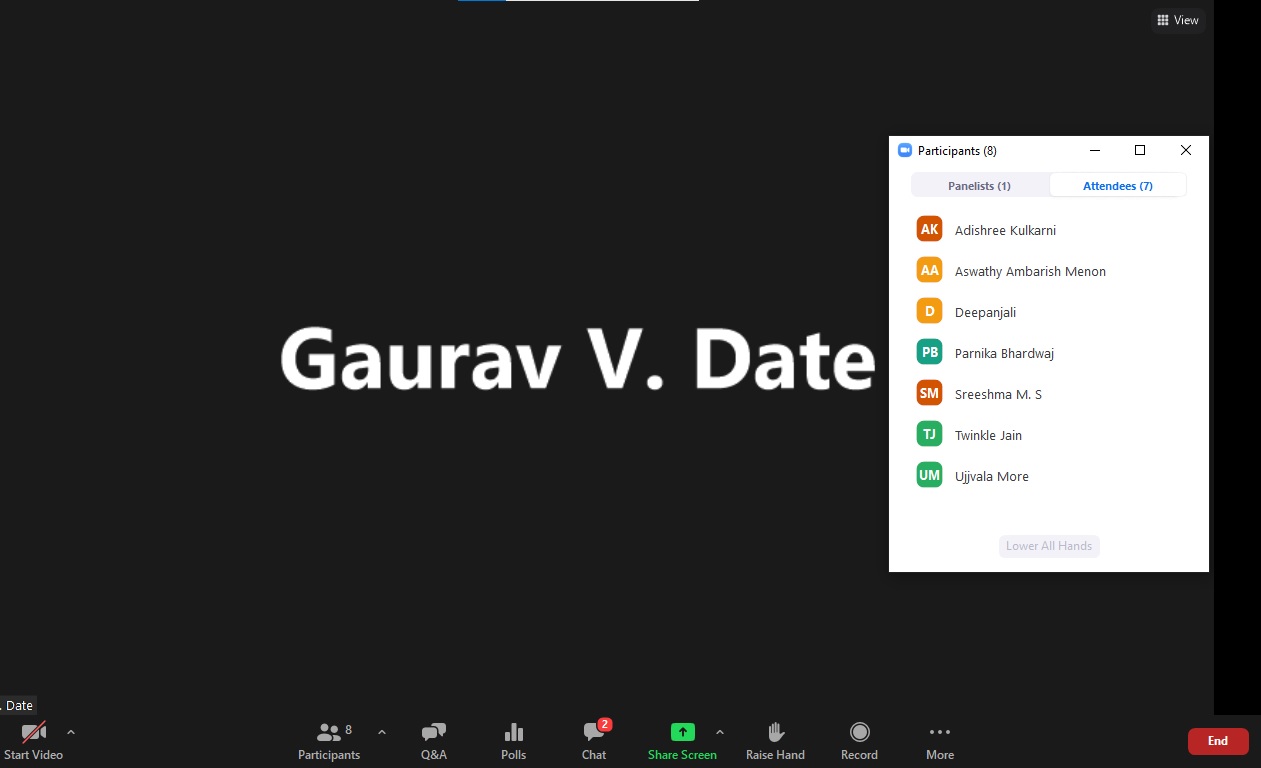The image size is (1261, 768).
Task: Open the More options icon
Action: [x=939, y=740]
